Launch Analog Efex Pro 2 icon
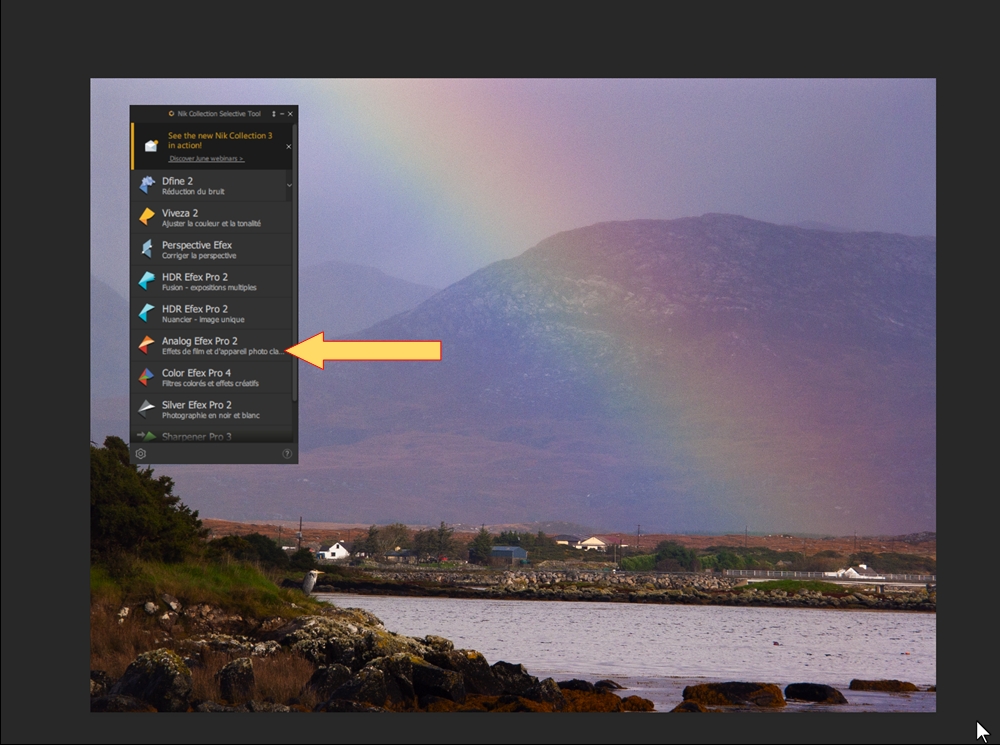Image resolution: width=1000 pixels, height=745 pixels. click(147, 344)
